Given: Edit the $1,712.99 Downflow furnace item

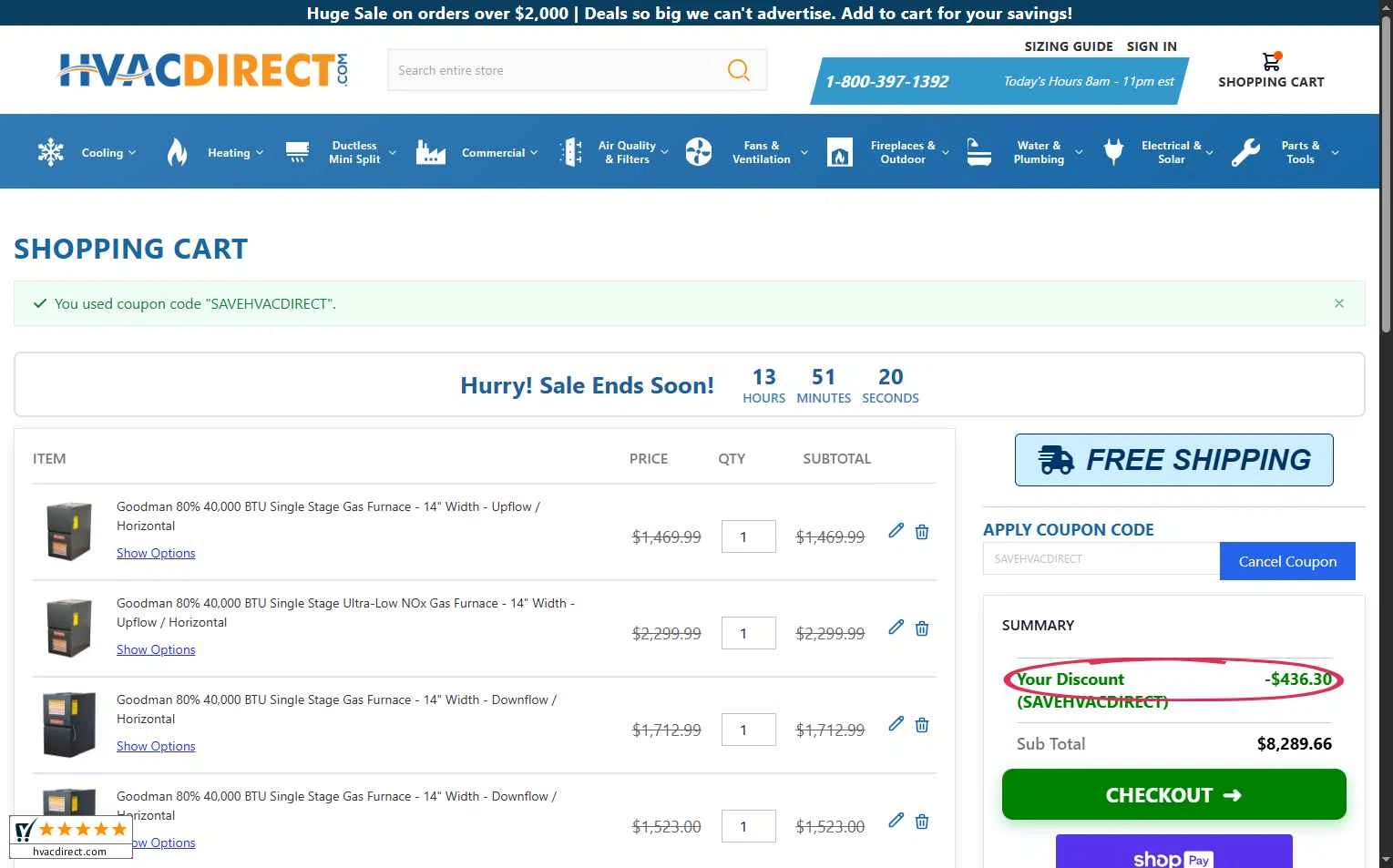Looking at the screenshot, I should 896,724.
